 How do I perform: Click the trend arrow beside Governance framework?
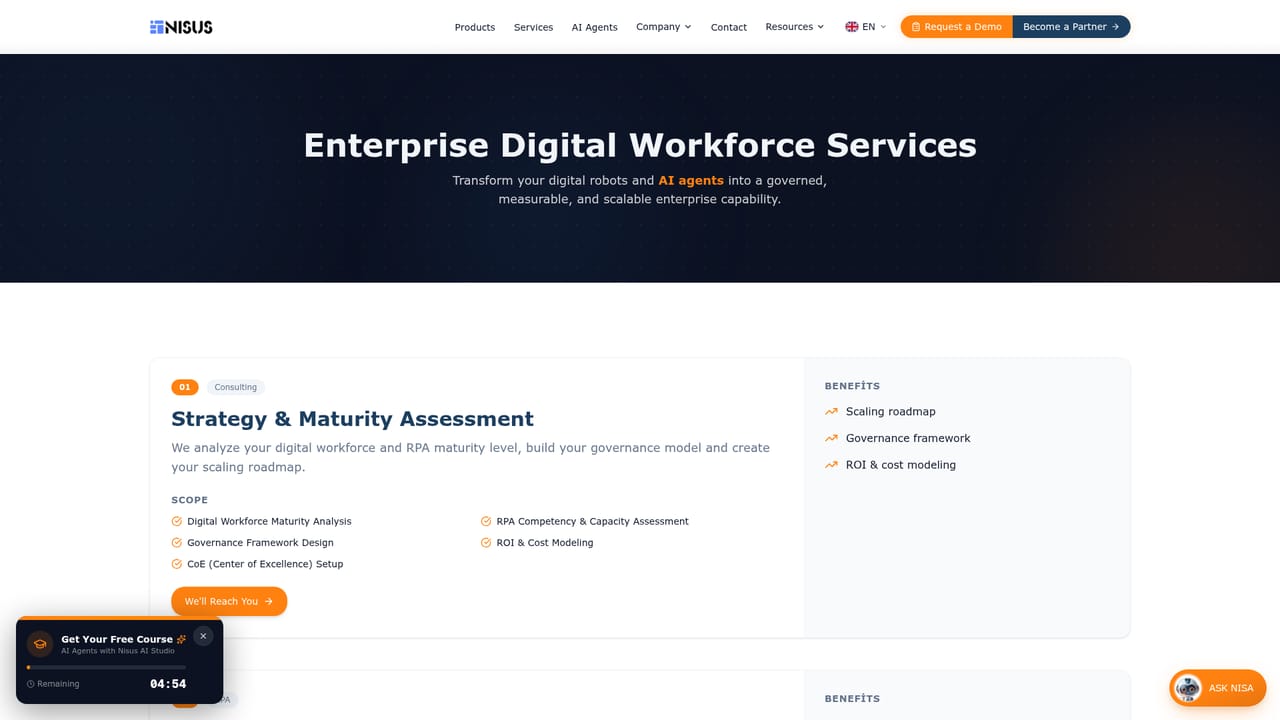[x=831, y=438]
